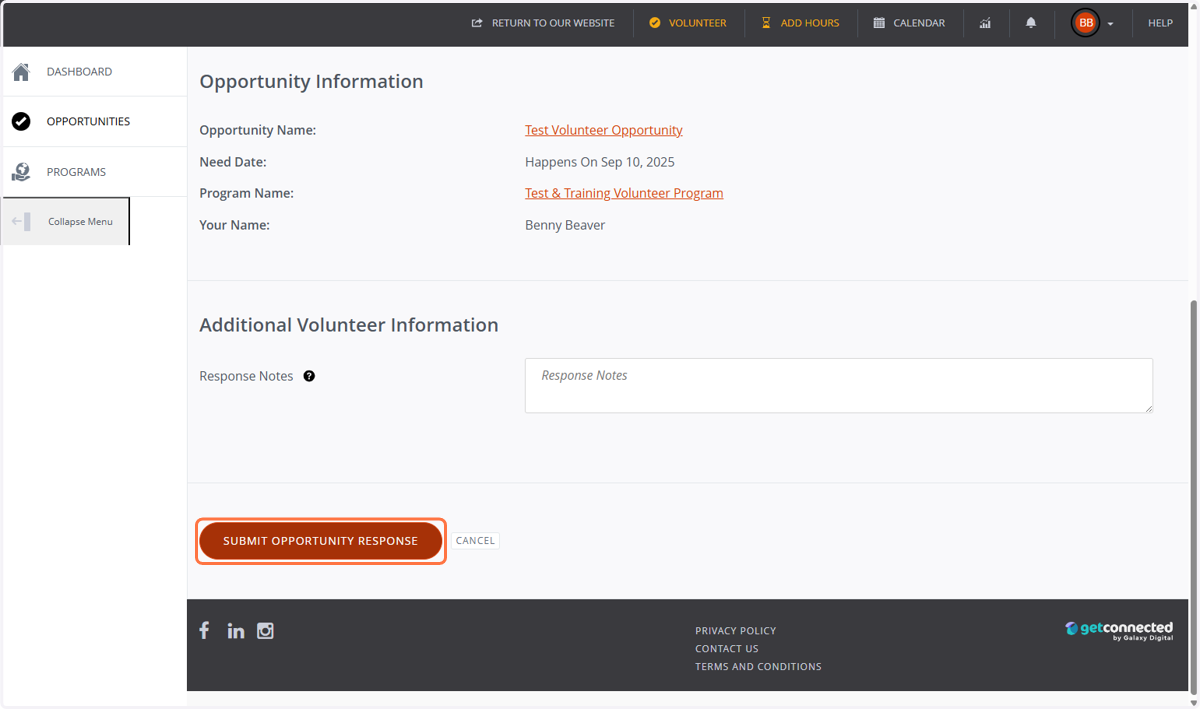
Task: Open Test & Training Volunteer Program link
Action: click(624, 193)
